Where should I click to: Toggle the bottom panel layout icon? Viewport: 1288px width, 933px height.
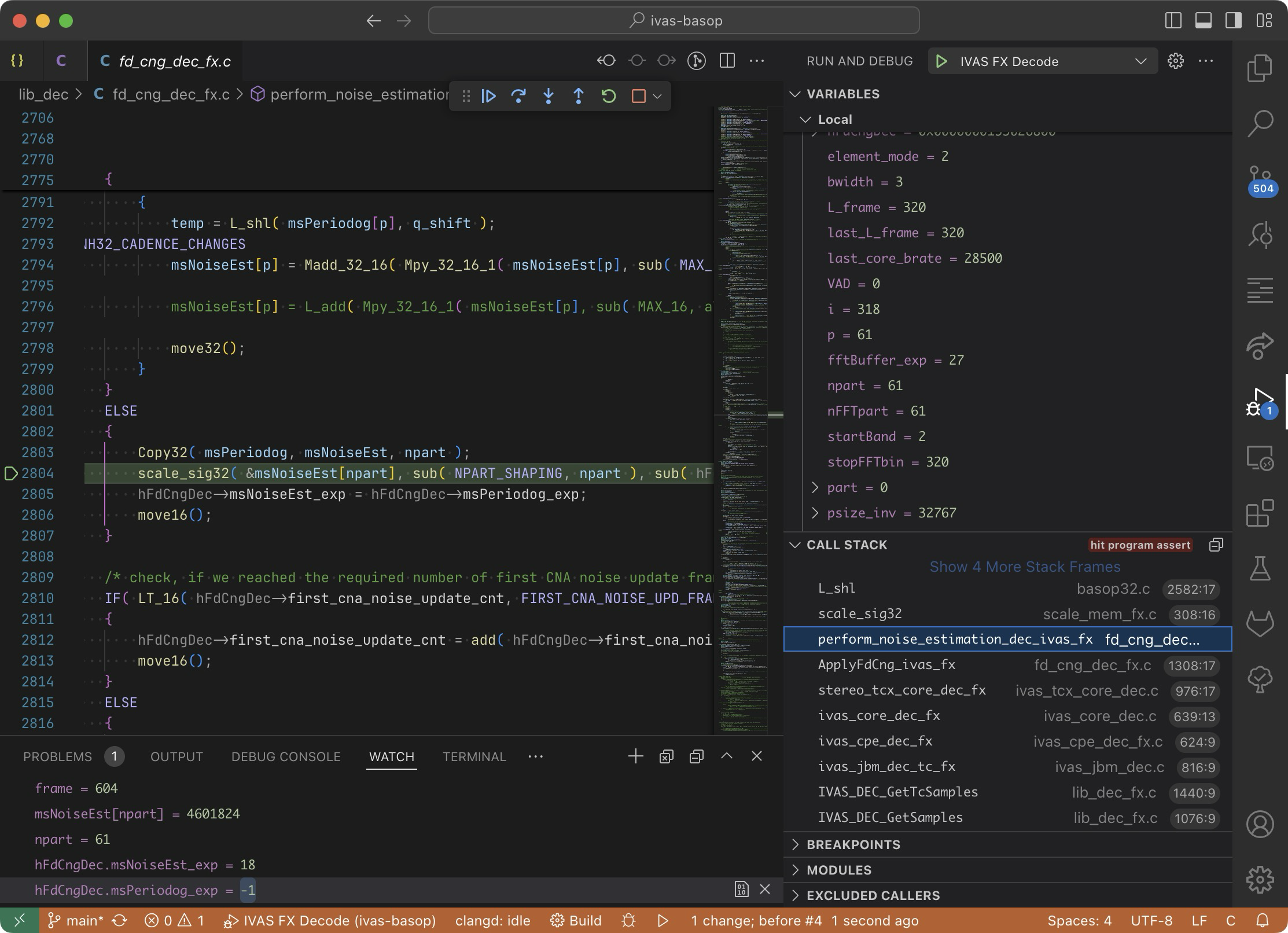pos(1204,21)
